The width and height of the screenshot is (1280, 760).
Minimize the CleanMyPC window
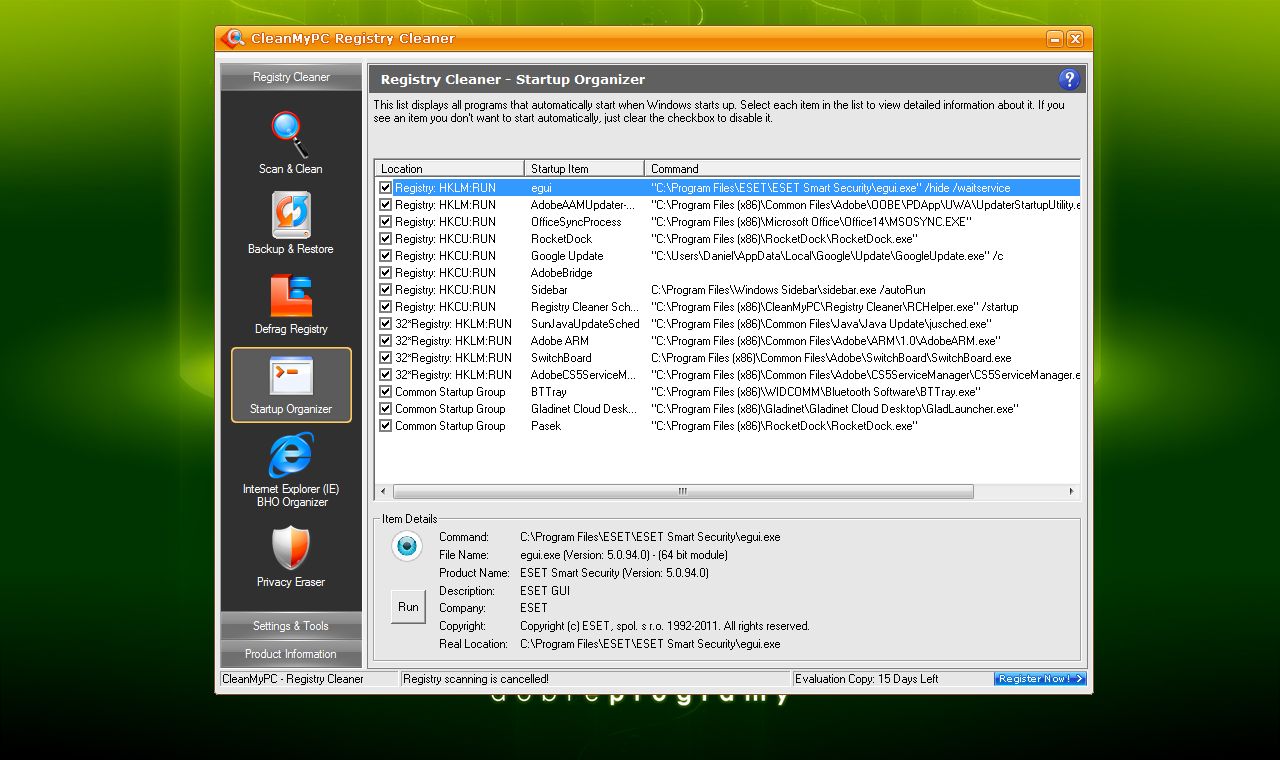1055,39
